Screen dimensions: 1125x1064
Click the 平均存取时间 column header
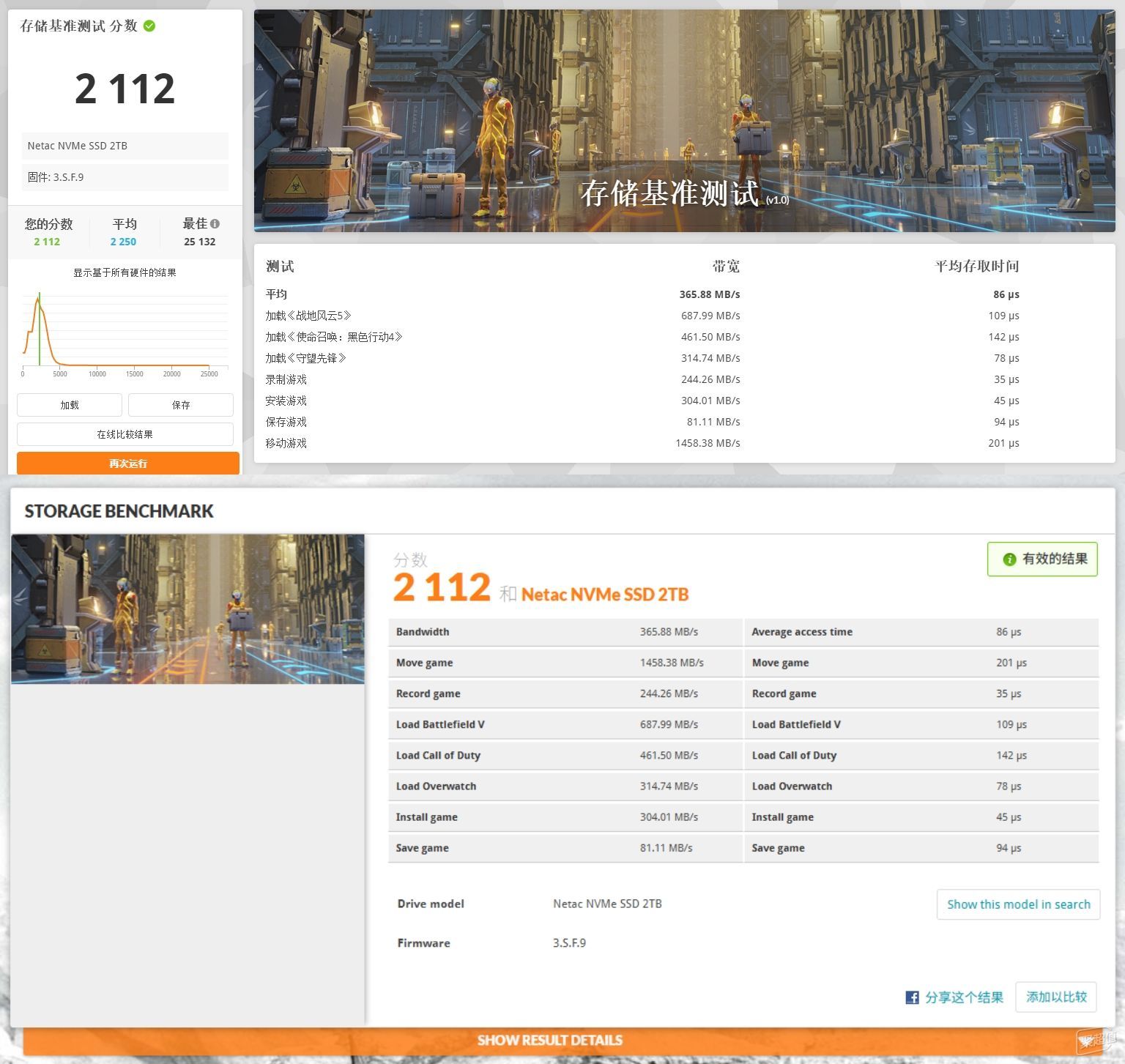(x=977, y=267)
